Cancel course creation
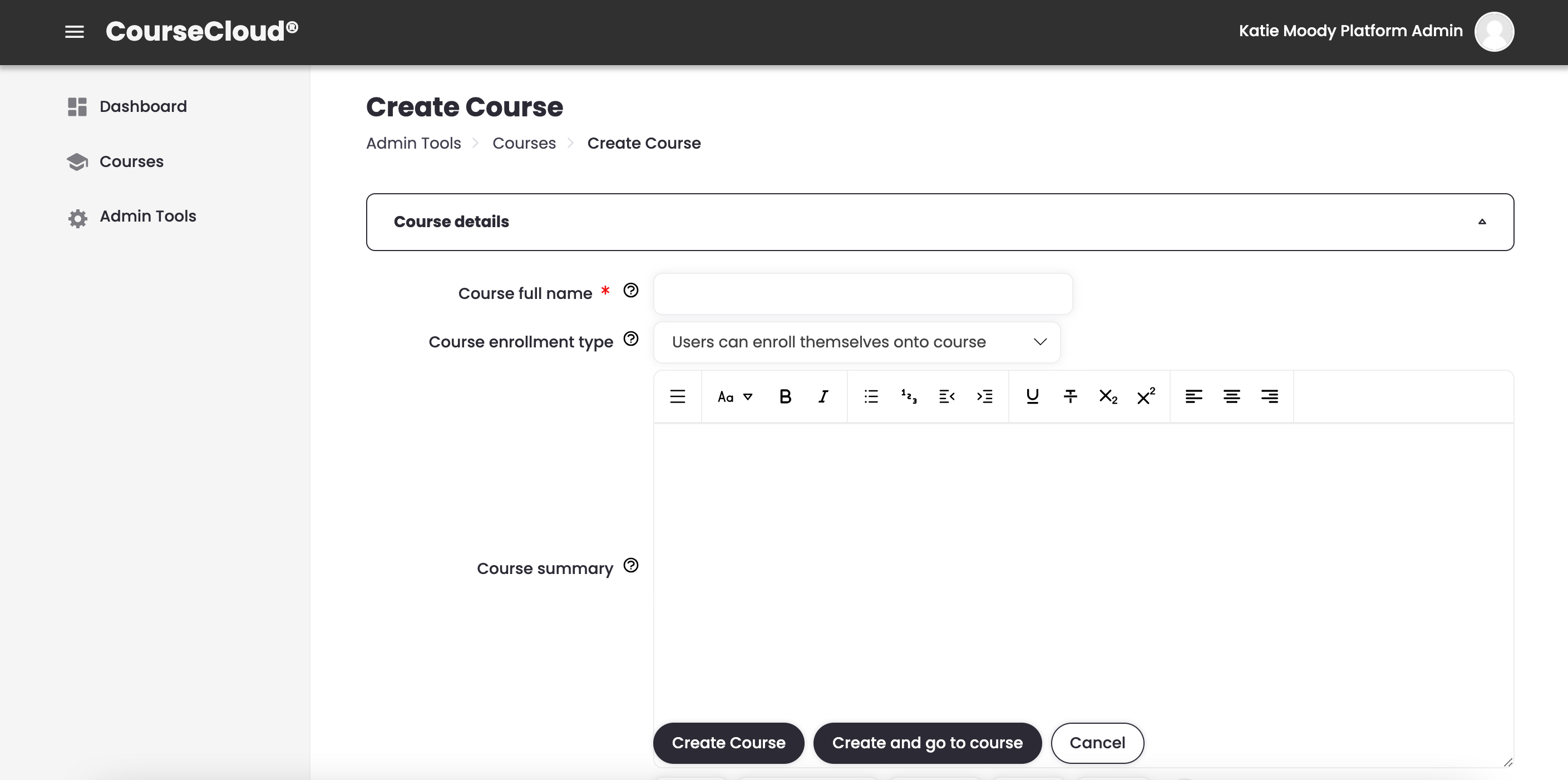 1097,743
